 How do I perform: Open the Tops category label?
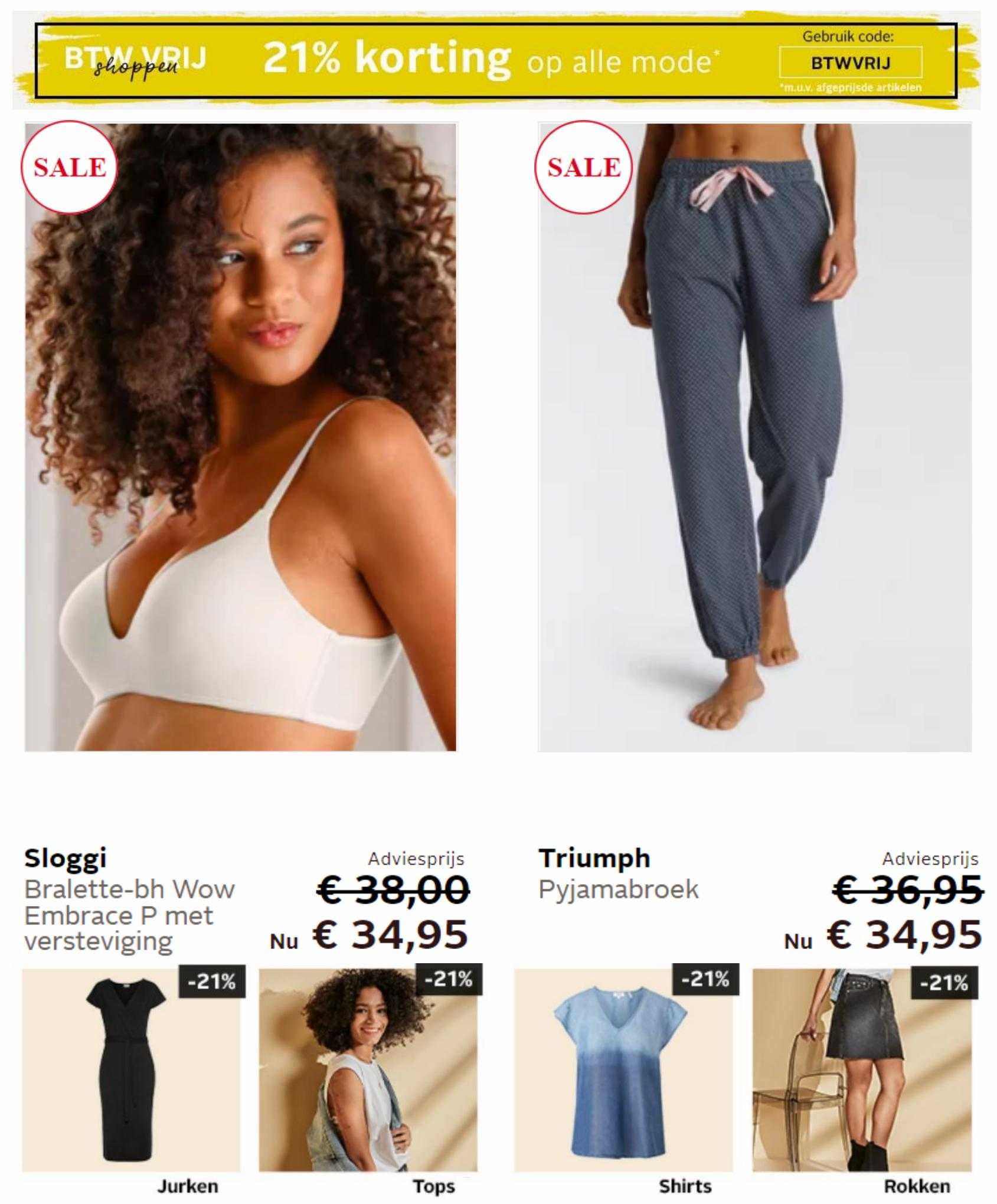[434, 1186]
